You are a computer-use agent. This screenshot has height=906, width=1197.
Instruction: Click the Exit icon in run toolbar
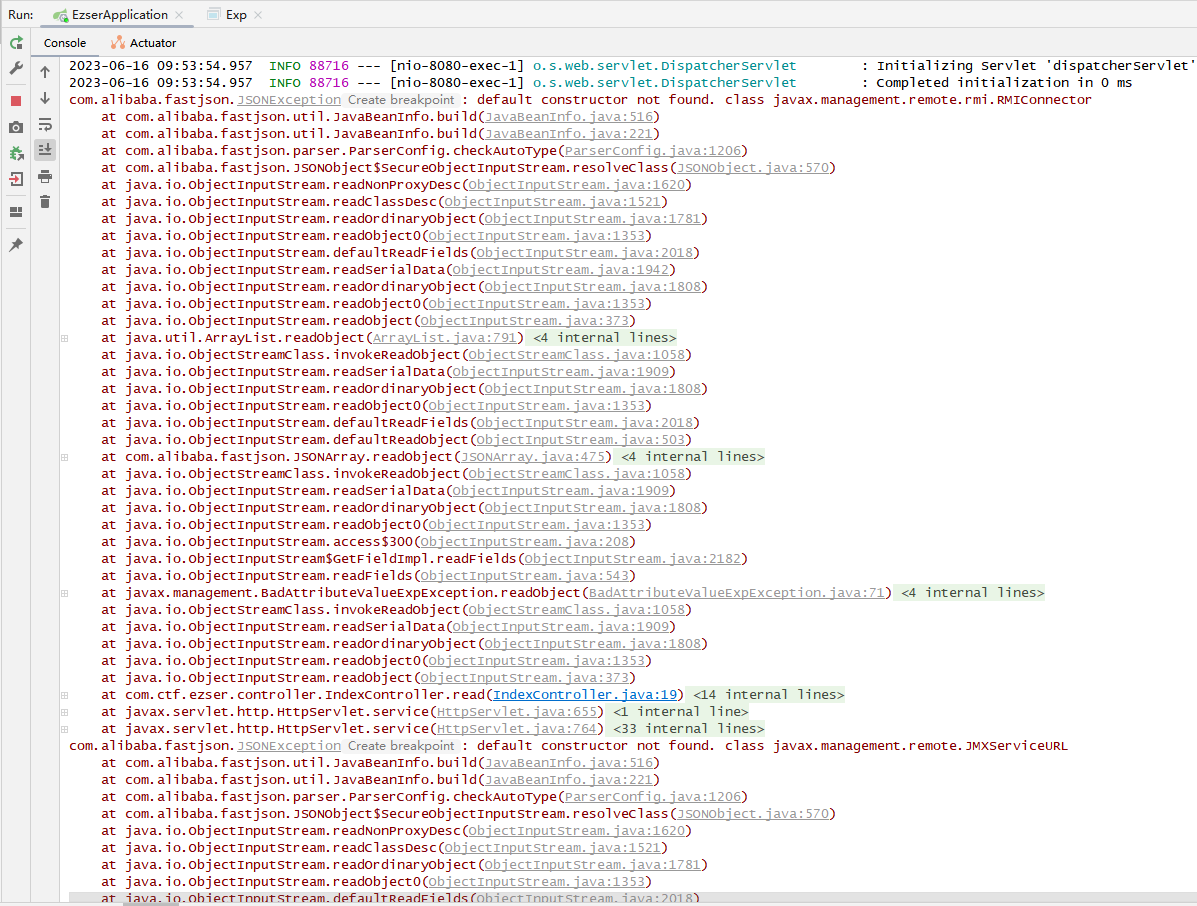tap(16, 180)
